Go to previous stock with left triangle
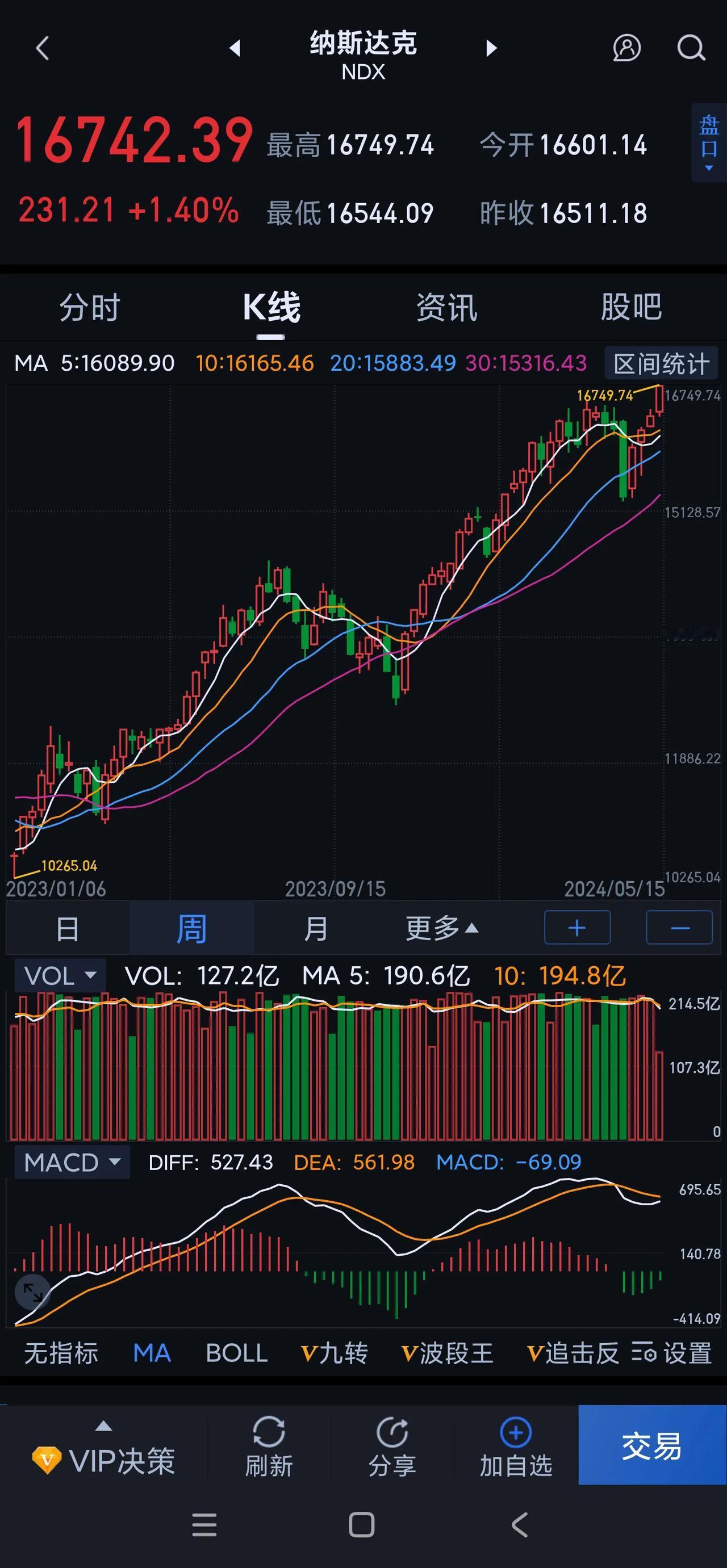Image resolution: width=727 pixels, height=1568 pixels. click(x=235, y=48)
